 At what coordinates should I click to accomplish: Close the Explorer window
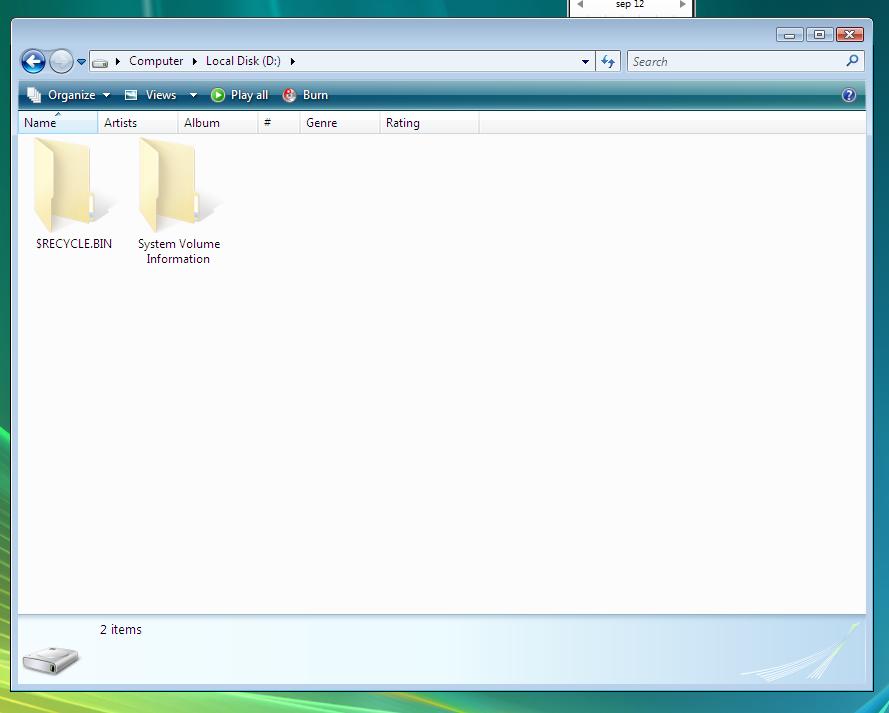(849, 35)
